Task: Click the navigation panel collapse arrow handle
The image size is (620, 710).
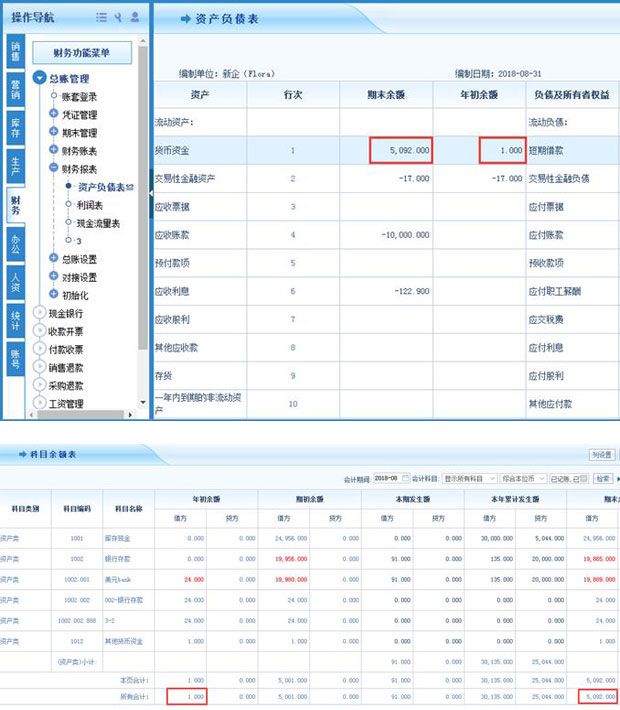Action: tap(151, 193)
